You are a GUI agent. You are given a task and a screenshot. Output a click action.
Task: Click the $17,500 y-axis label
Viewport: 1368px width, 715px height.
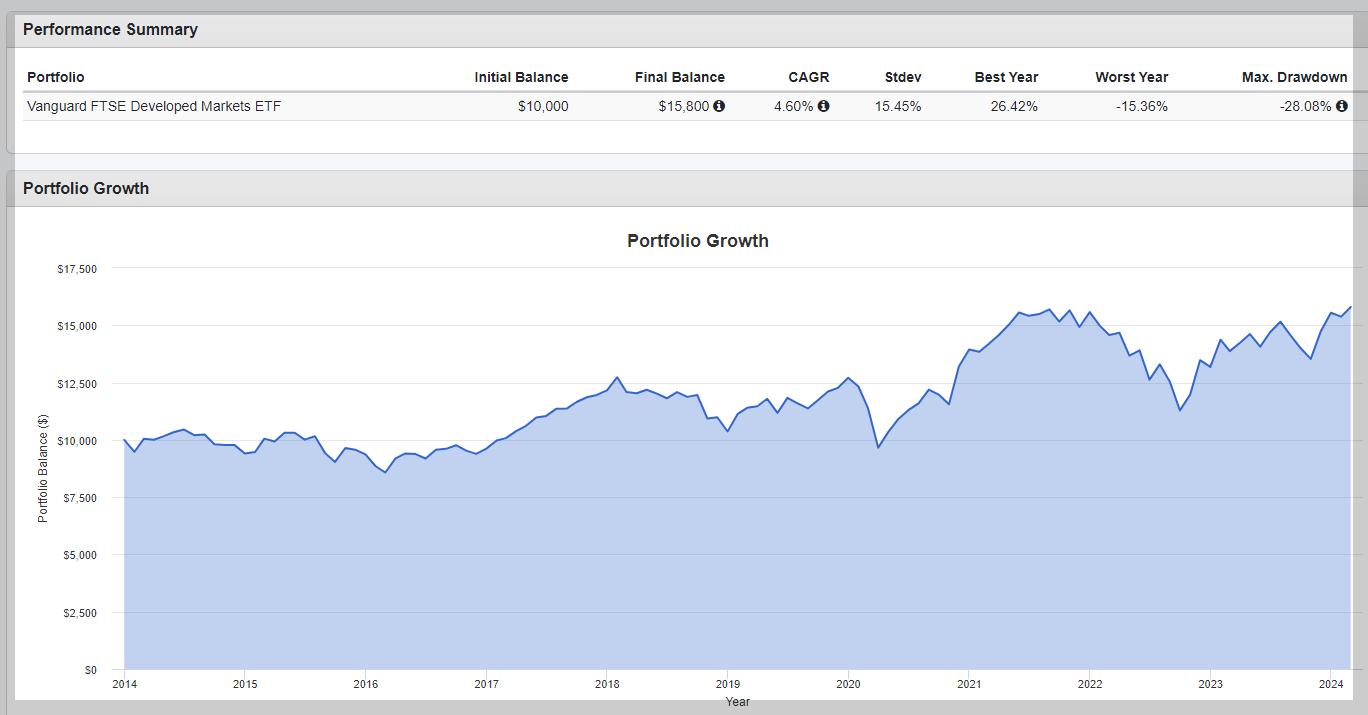pyautogui.click(x=77, y=269)
